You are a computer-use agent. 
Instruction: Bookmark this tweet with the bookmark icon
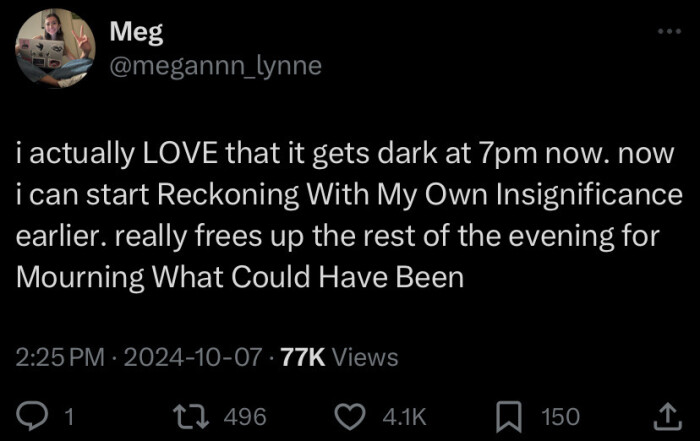(512, 415)
